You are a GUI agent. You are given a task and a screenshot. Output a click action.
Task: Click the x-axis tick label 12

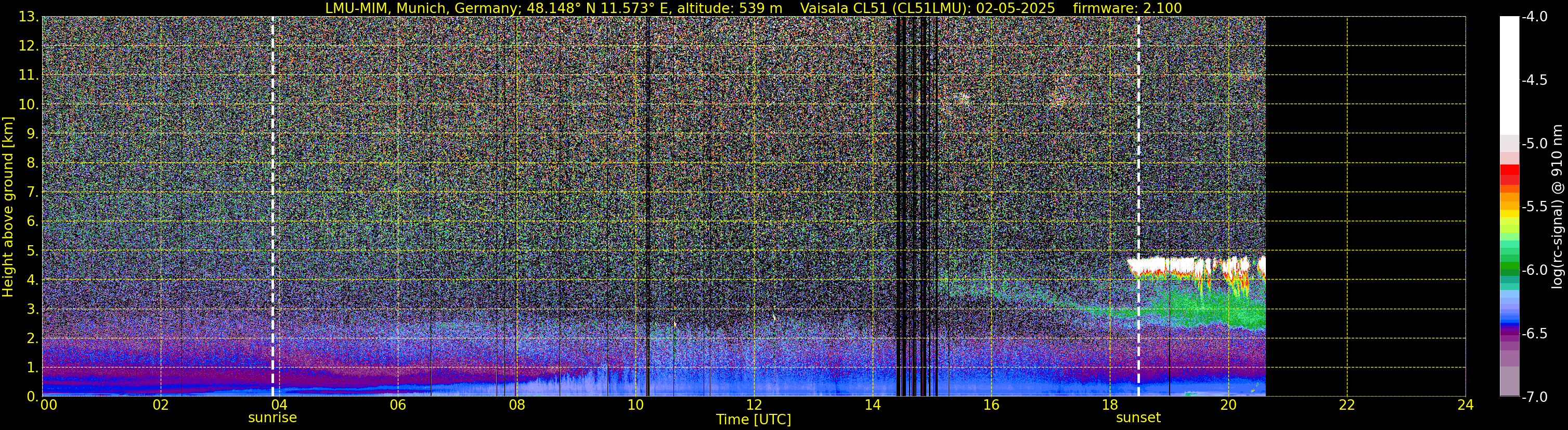point(754,405)
